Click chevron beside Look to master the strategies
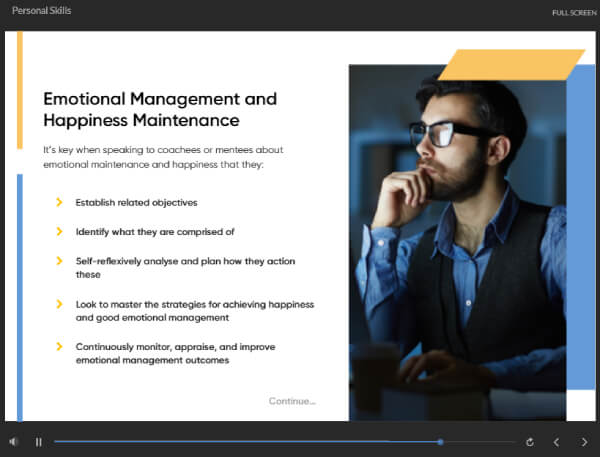The width and height of the screenshot is (600, 457). click(x=60, y=304)
